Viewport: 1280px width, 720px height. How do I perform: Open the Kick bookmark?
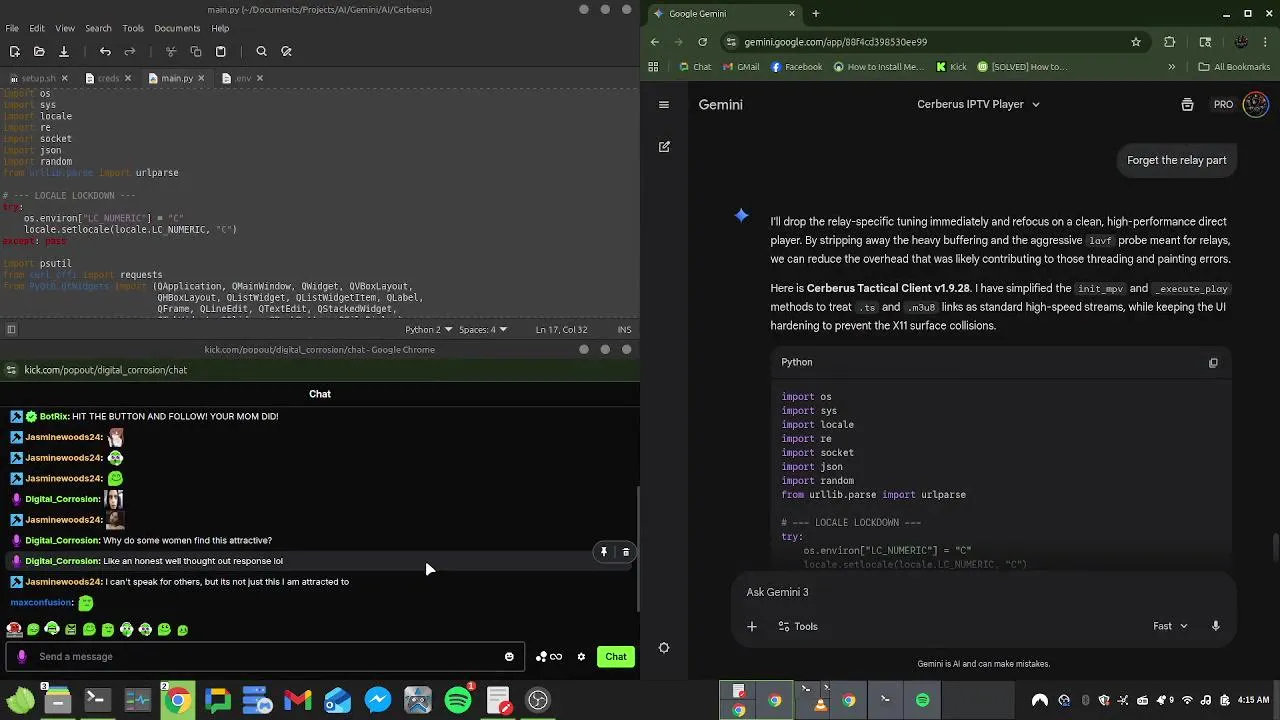click(x=951, y=67)
